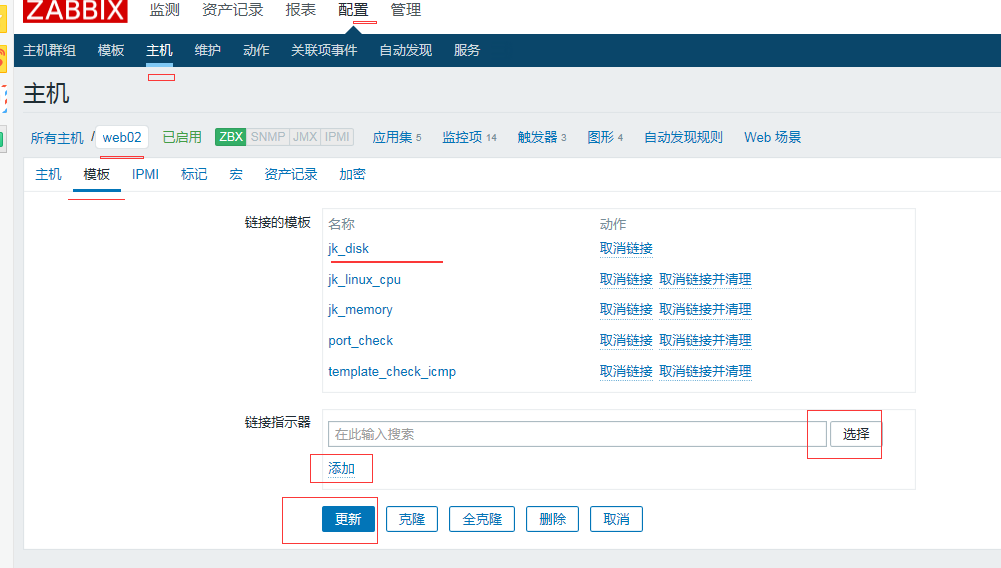Open the 监测 top menu

pyautogui.click(x=165, y=10)
